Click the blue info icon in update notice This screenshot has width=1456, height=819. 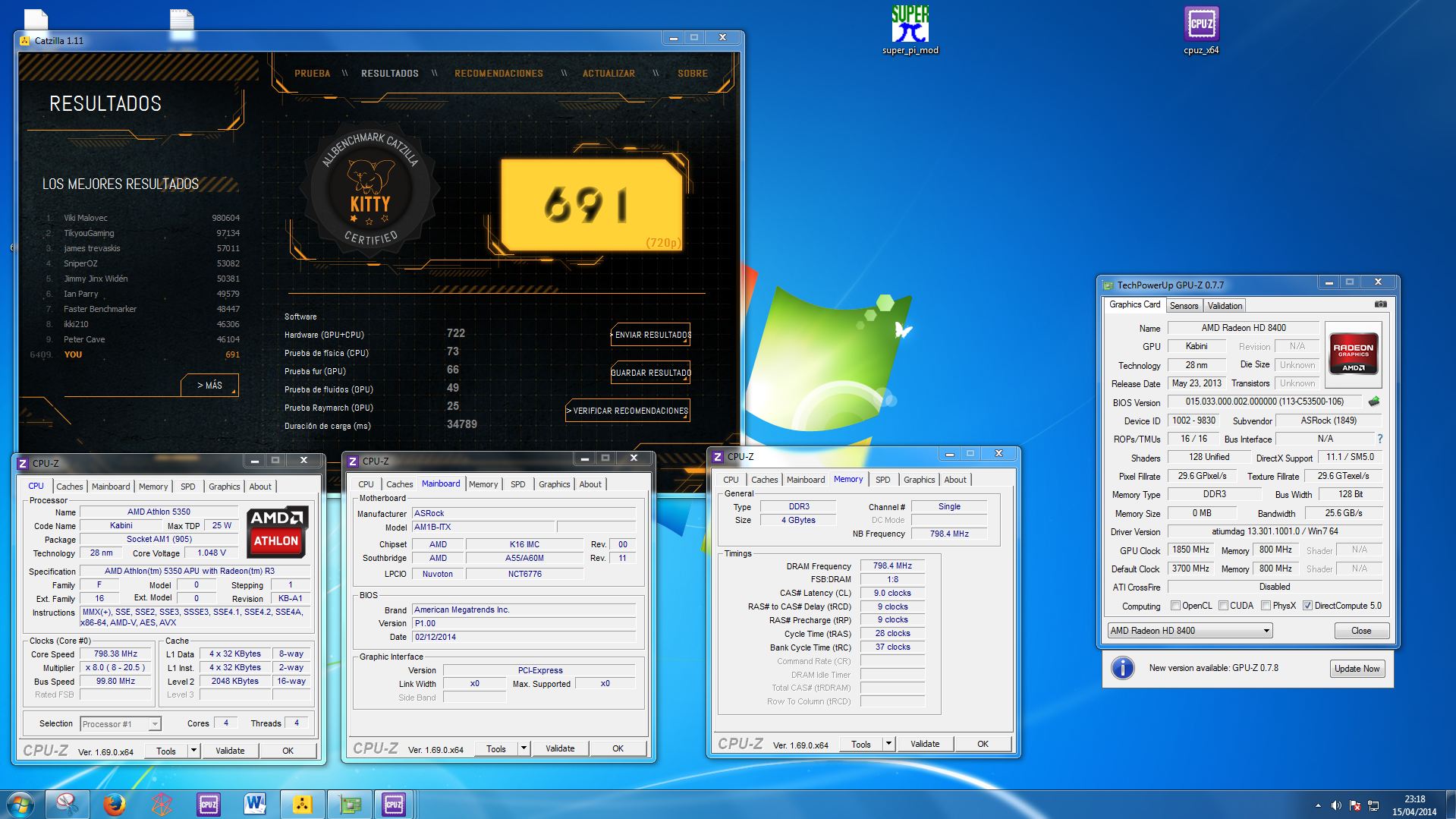1122,668
